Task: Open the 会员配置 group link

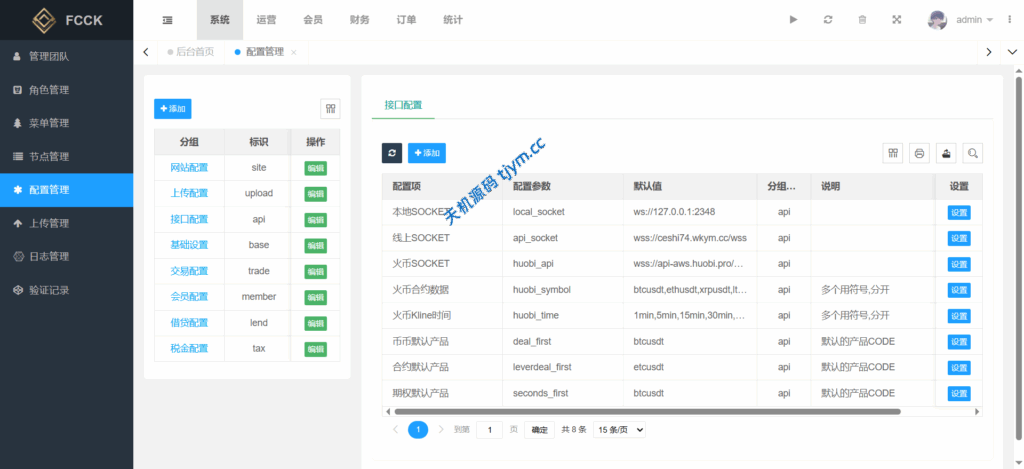Action: (x=189, y=297)
